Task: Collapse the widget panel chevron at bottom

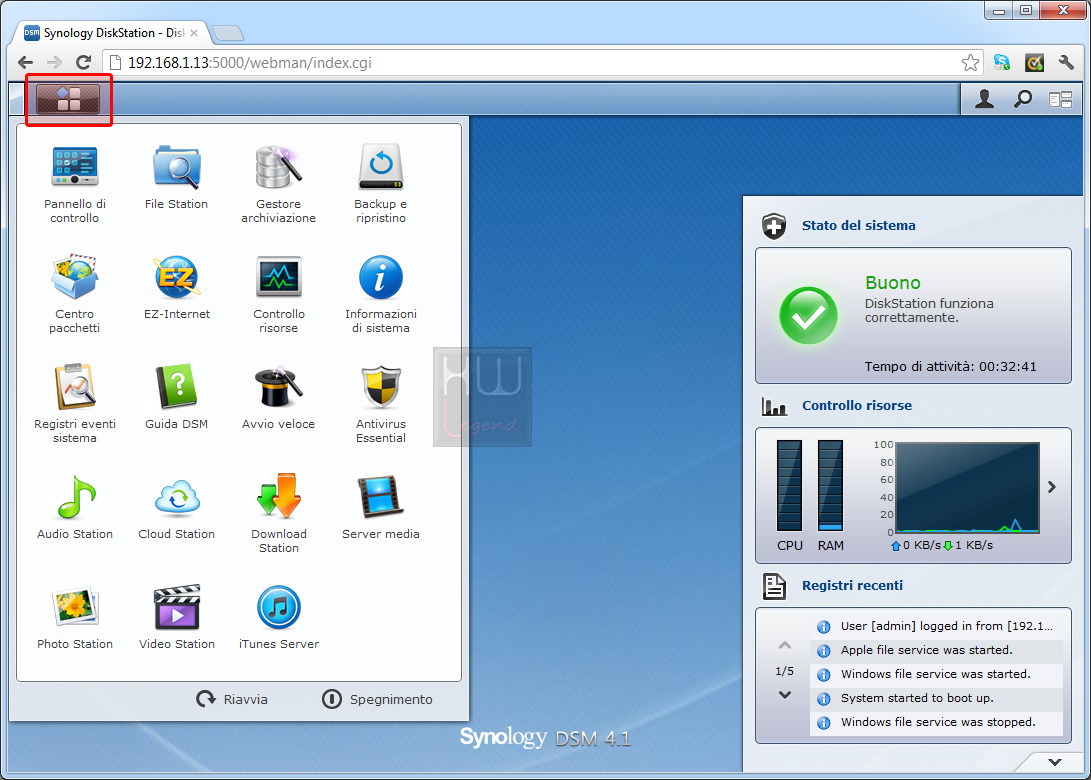Action: [x=1055, y=762]
